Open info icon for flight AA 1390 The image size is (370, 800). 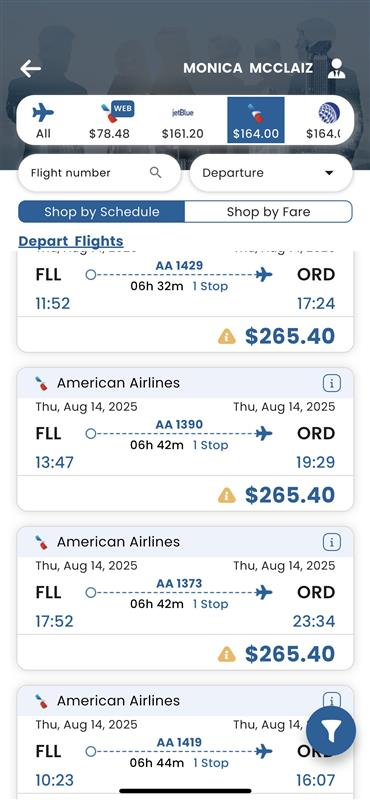pyautogui.click(x=332, y=383)
